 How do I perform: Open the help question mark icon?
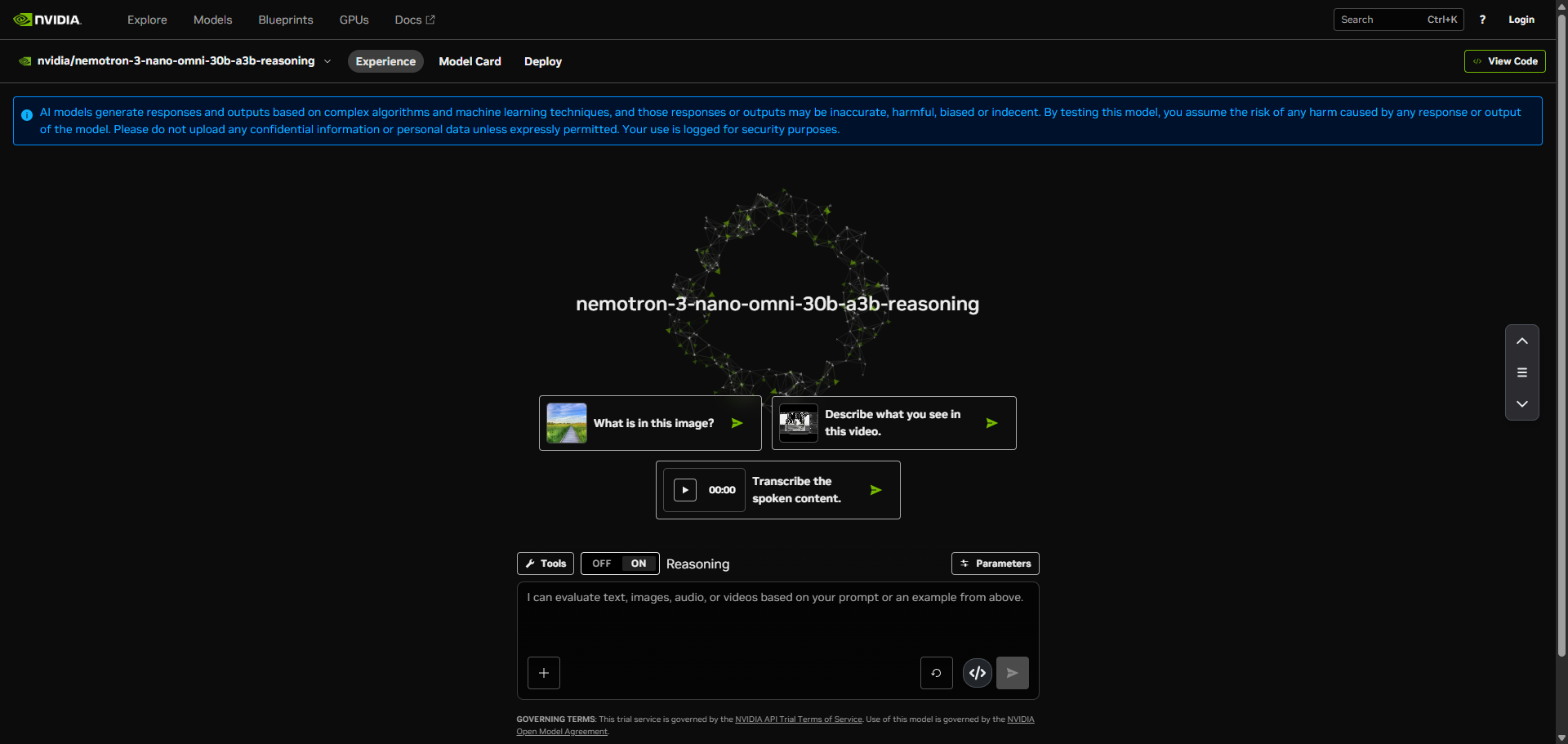pyautogui.click(x=1482, y=20)
